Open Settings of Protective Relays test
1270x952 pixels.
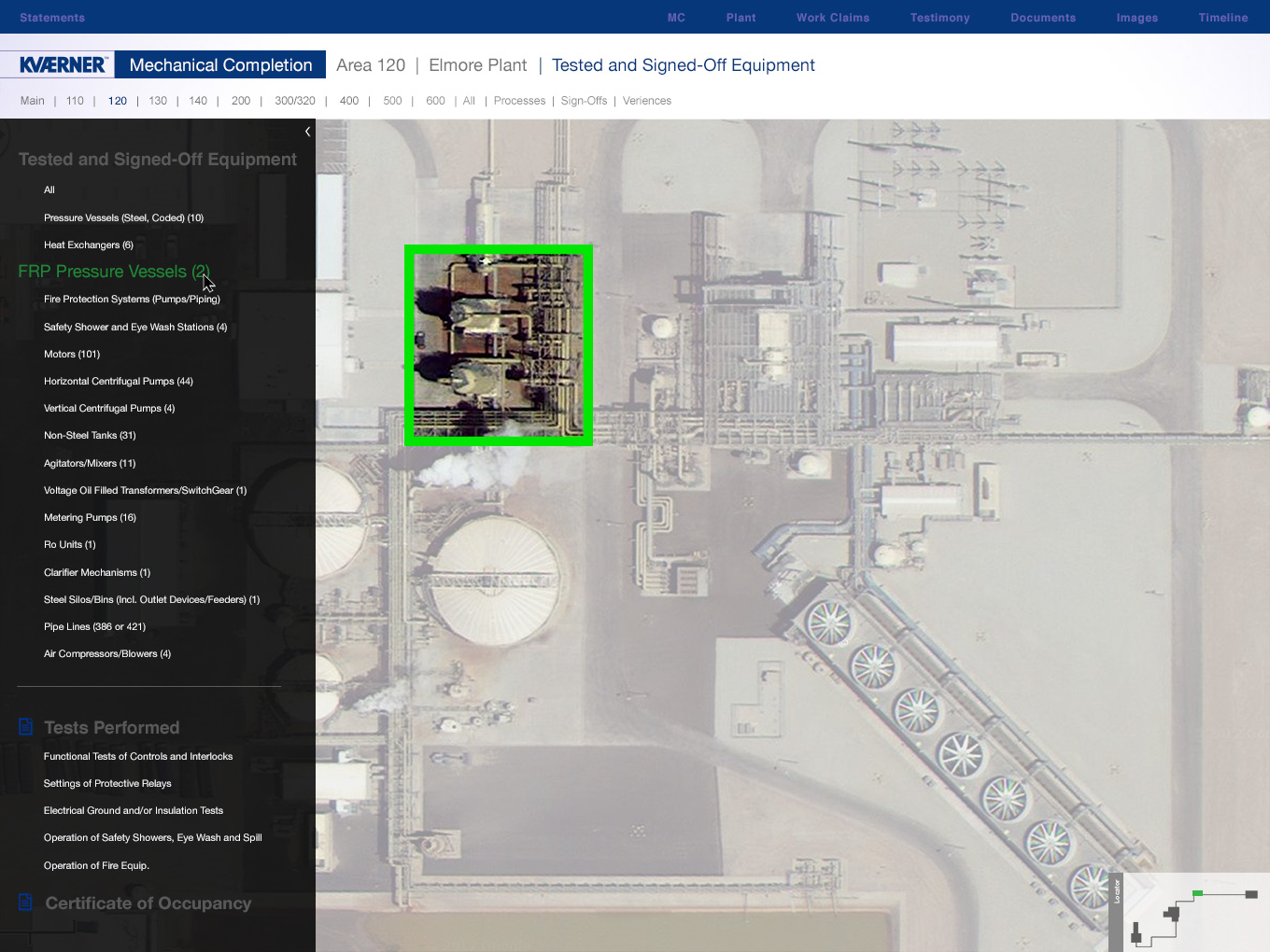(107, 784)
